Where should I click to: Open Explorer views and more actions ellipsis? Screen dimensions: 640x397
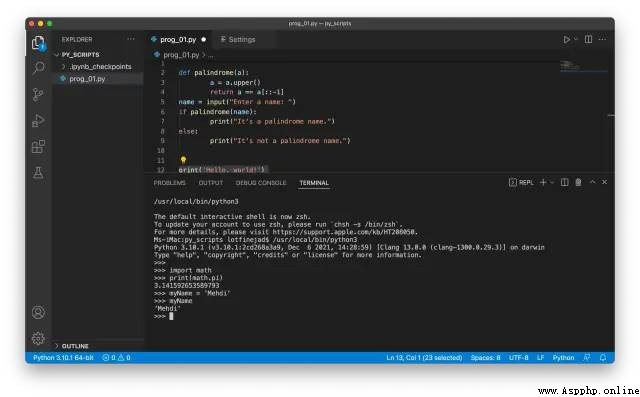pos(131,39)
